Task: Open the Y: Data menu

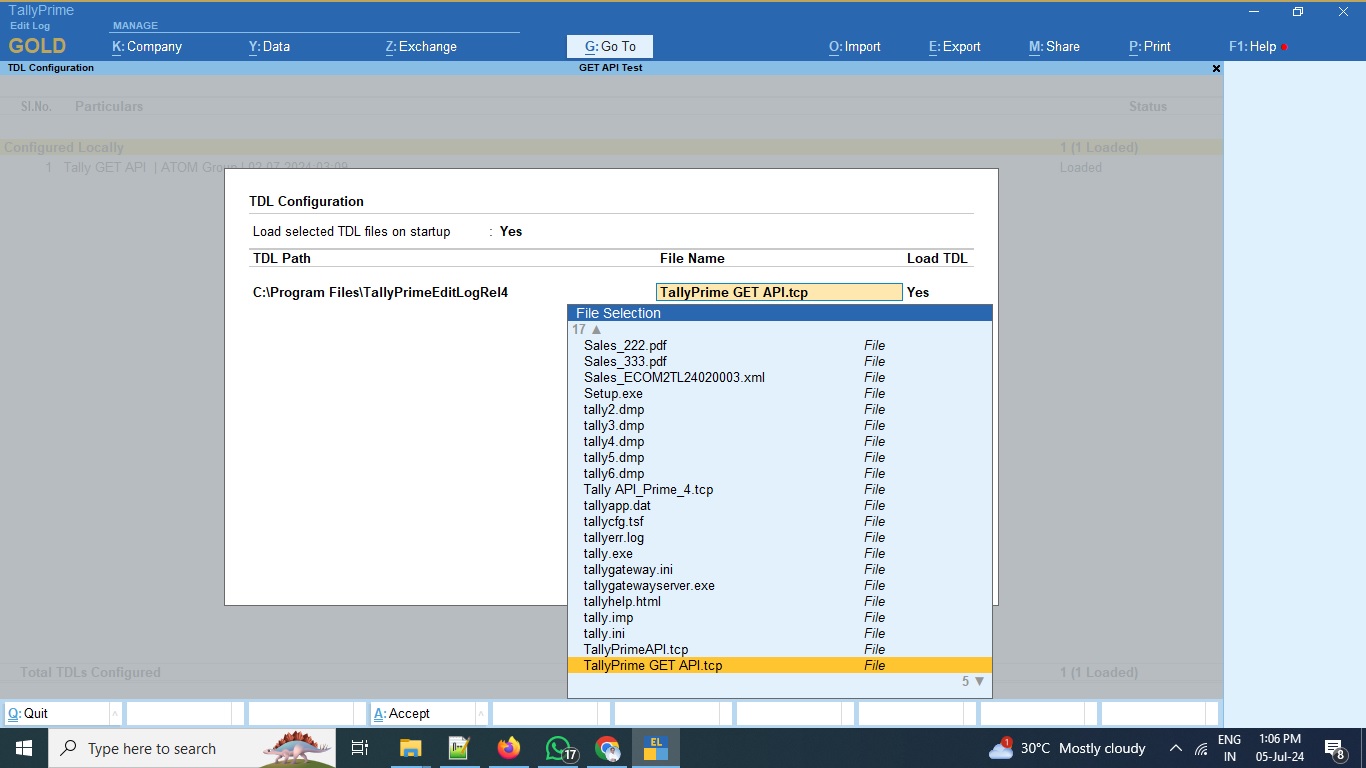Action: pos(269,46)
